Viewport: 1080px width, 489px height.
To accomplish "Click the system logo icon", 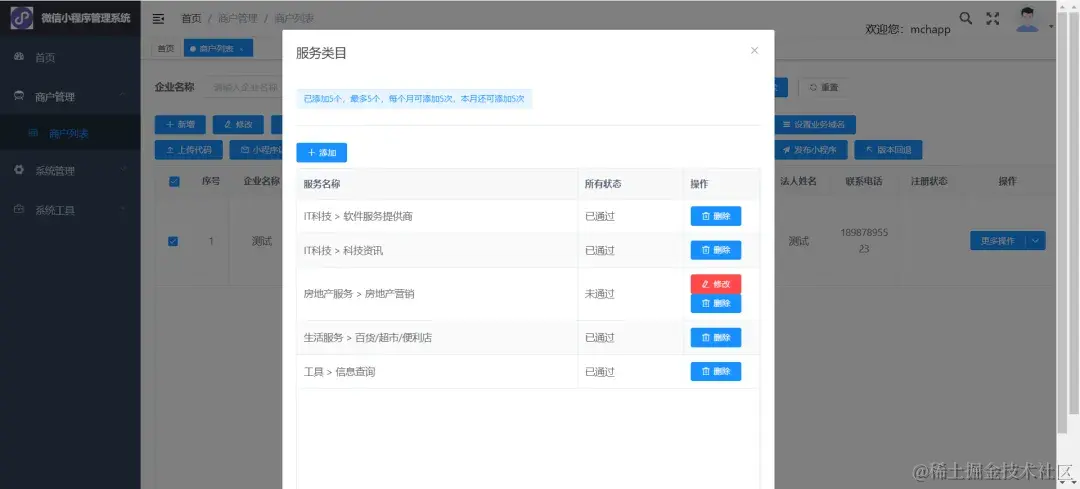I will click(x=21, y=18).
